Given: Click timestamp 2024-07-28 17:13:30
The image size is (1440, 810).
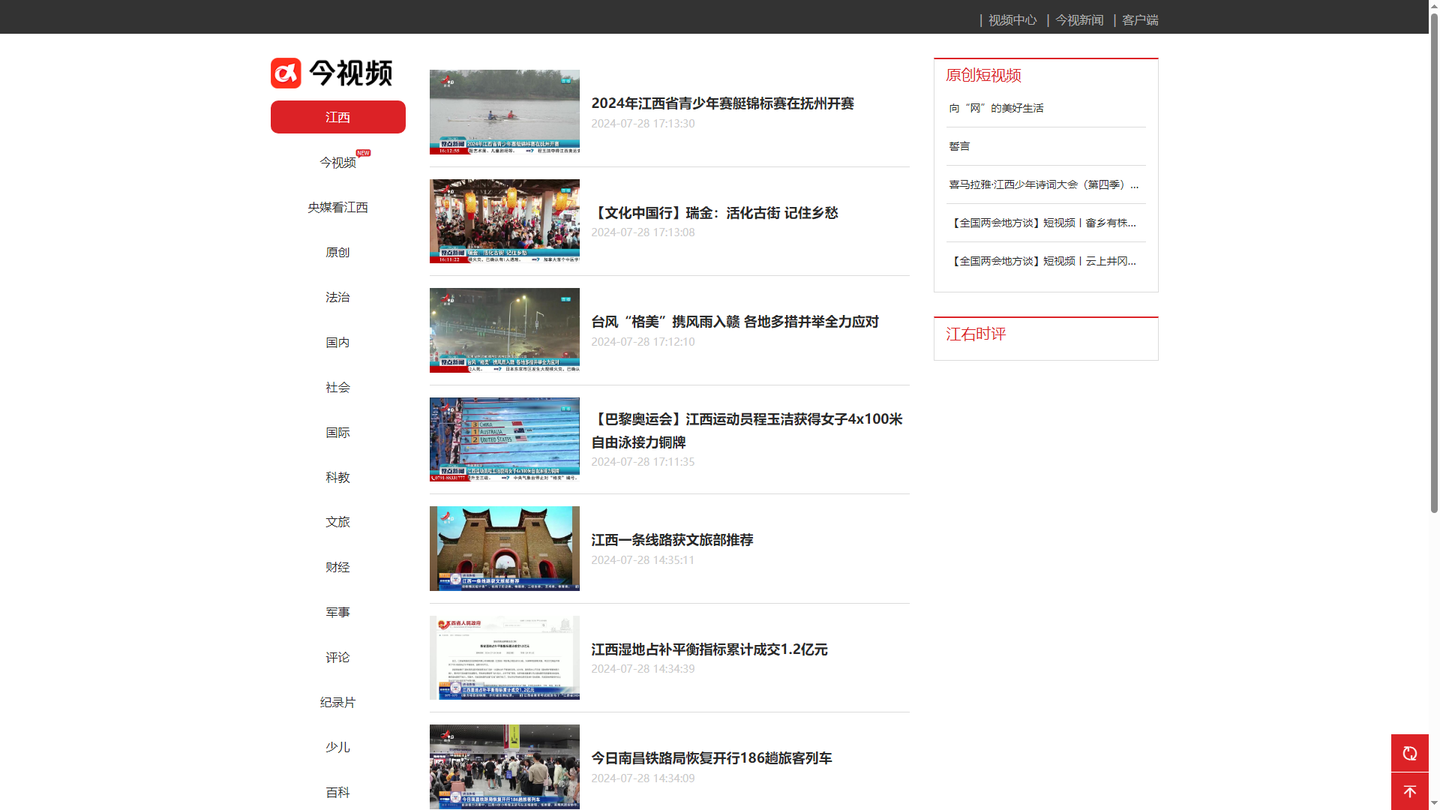Looking at the screenshot, I should click(643, 123).
